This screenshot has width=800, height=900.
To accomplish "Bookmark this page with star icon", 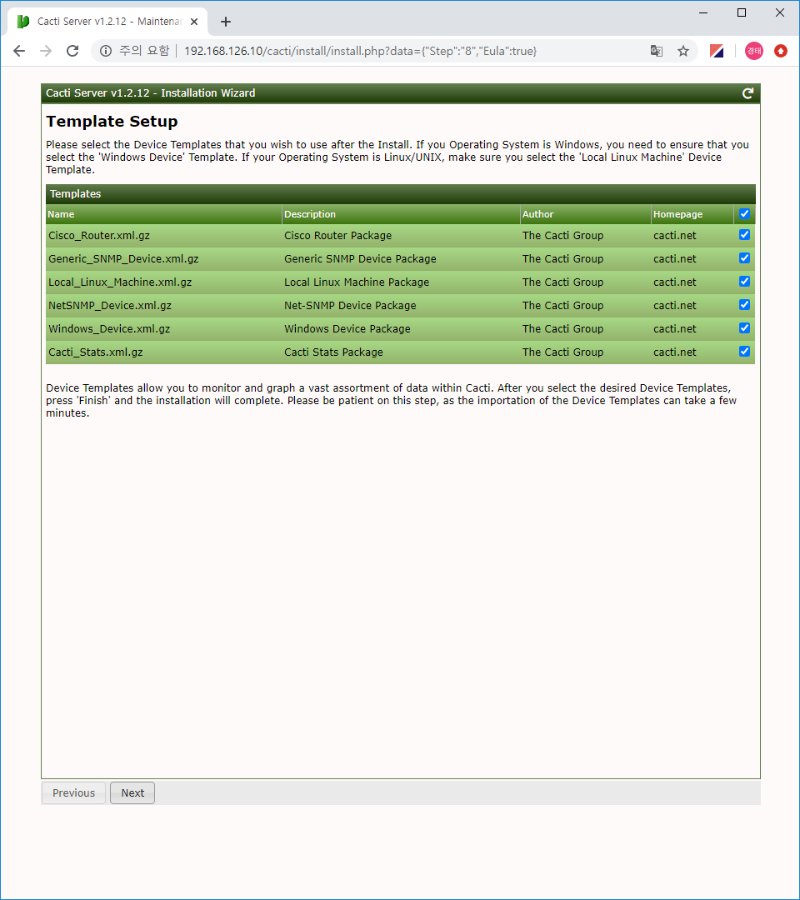I will click(683, 51).
